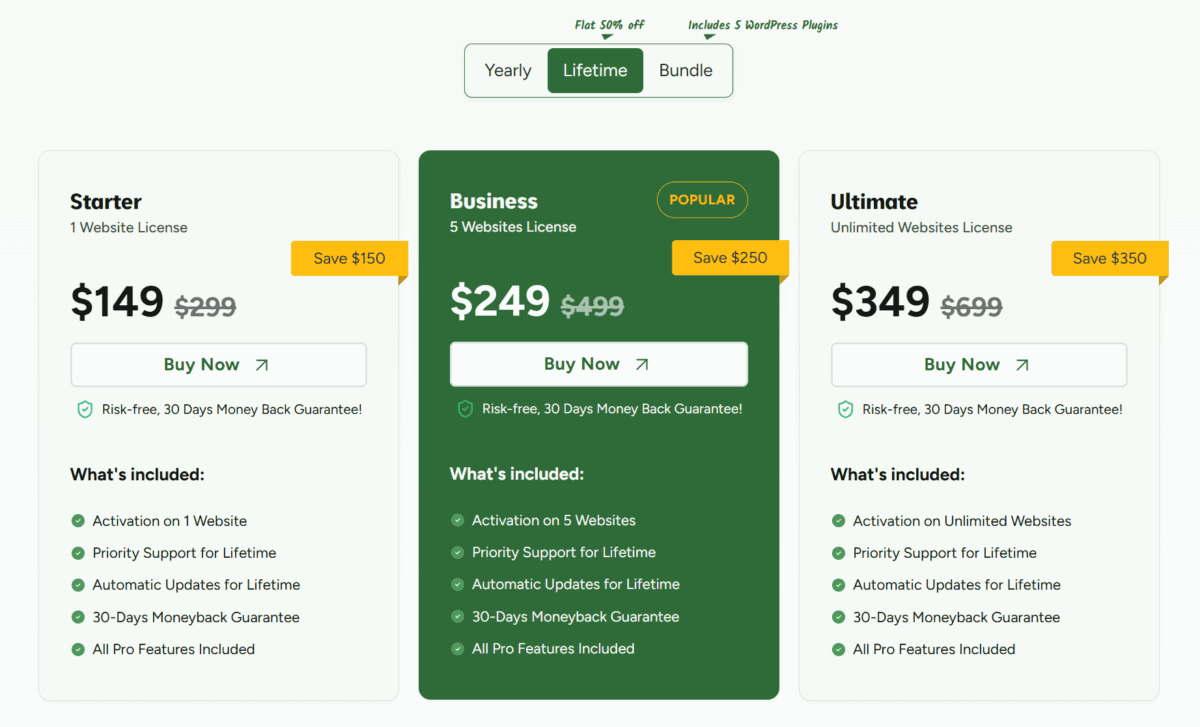Click the Flat 50% off label
1200x727 pixels.
coord(609,25)
